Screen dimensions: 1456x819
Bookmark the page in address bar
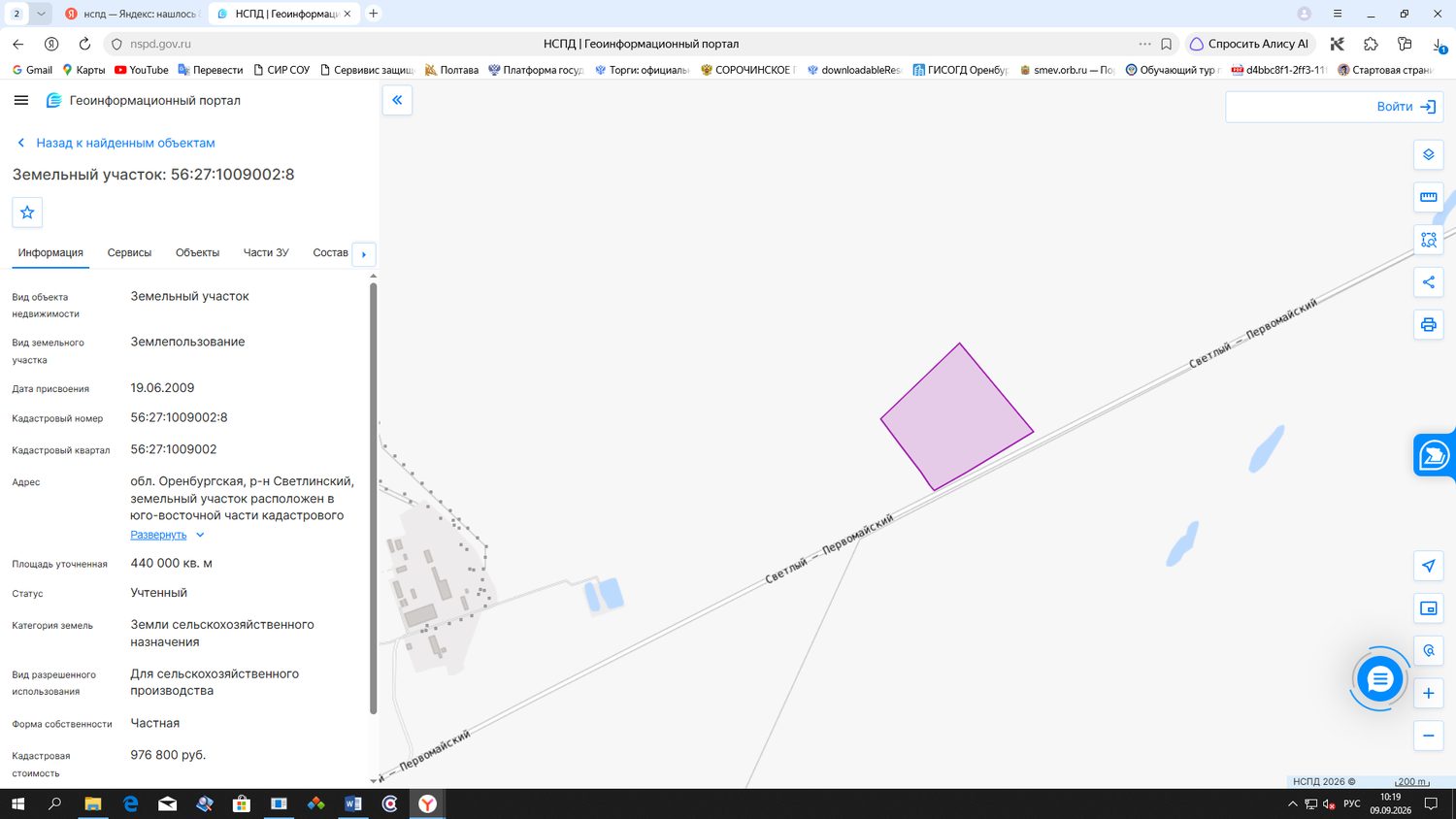pos(1166,44)
